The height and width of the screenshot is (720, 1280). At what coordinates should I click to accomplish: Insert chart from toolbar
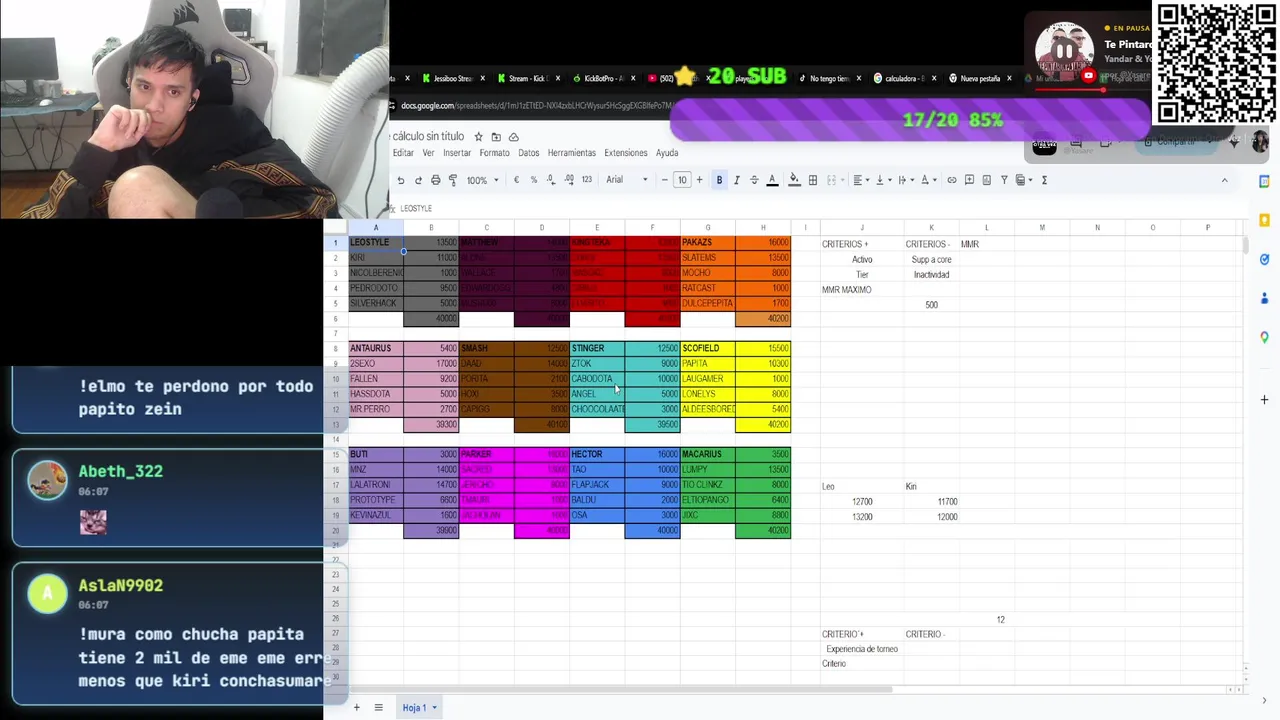click(986, 180)
